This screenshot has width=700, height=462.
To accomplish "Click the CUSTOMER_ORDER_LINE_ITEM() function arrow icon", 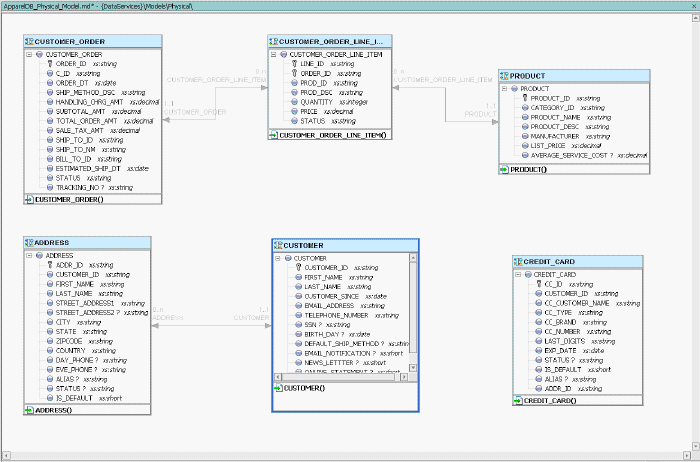I will tap(274, 135).
